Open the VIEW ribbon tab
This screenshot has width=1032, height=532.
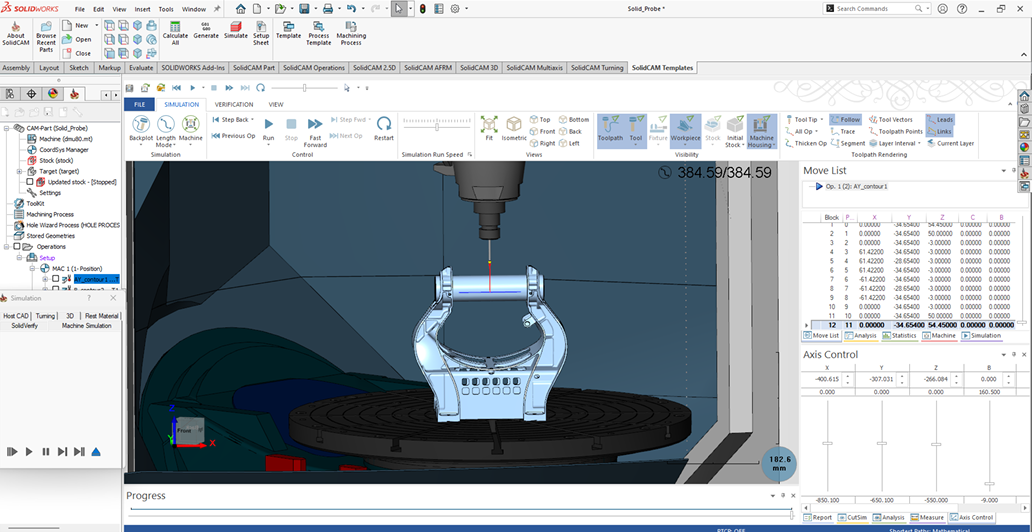point(276,104)
